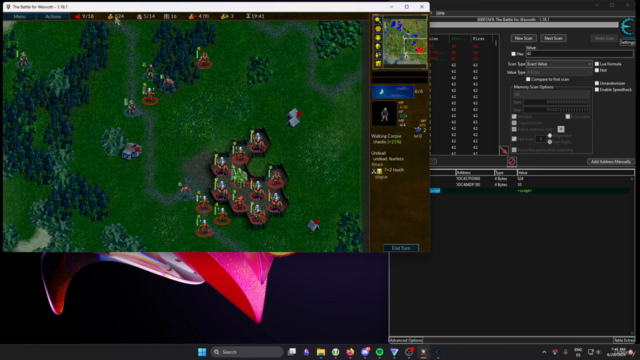Select address row with value 524
This screenshot has height=360, width=640.
(531, 179)
